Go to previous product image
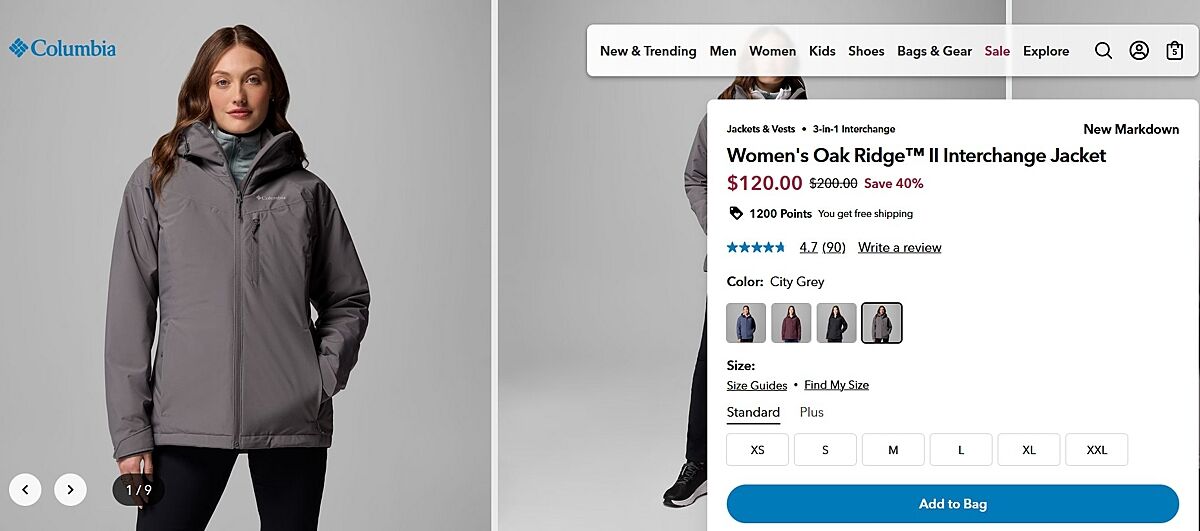The image size is (1200, 531). [x=25, y=489]
